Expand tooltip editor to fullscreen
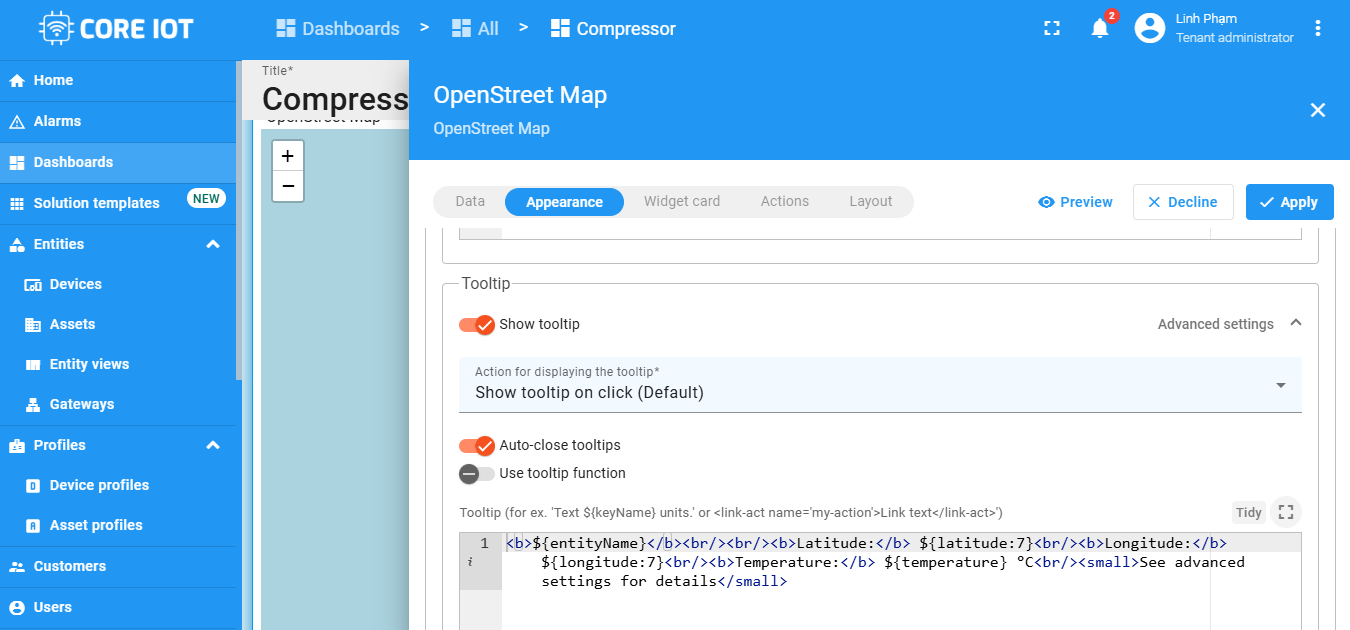This screenshot has width=1350, height=630. (1286, 512)
